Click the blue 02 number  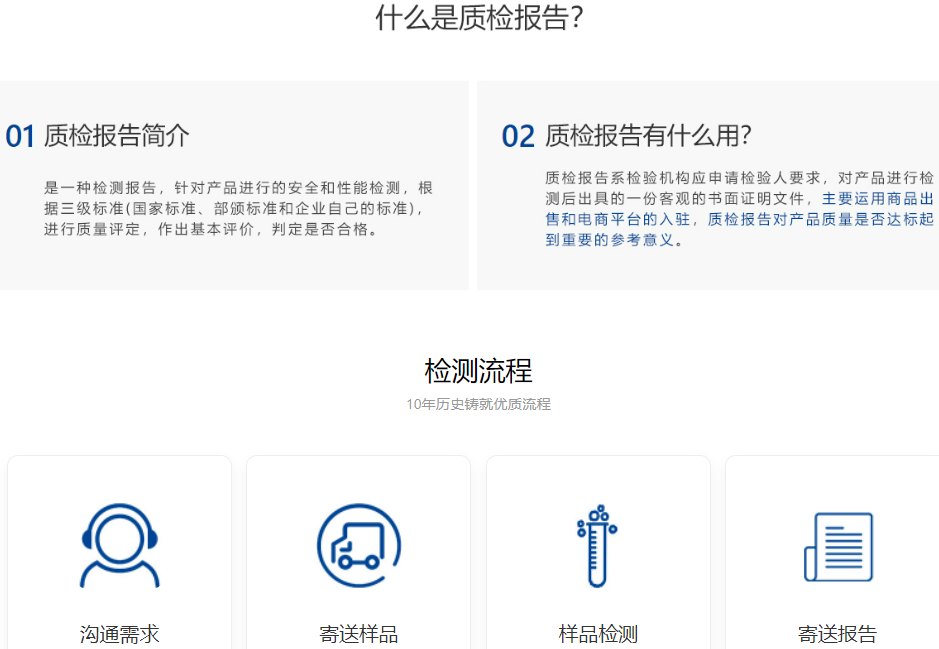click(518, 137)
